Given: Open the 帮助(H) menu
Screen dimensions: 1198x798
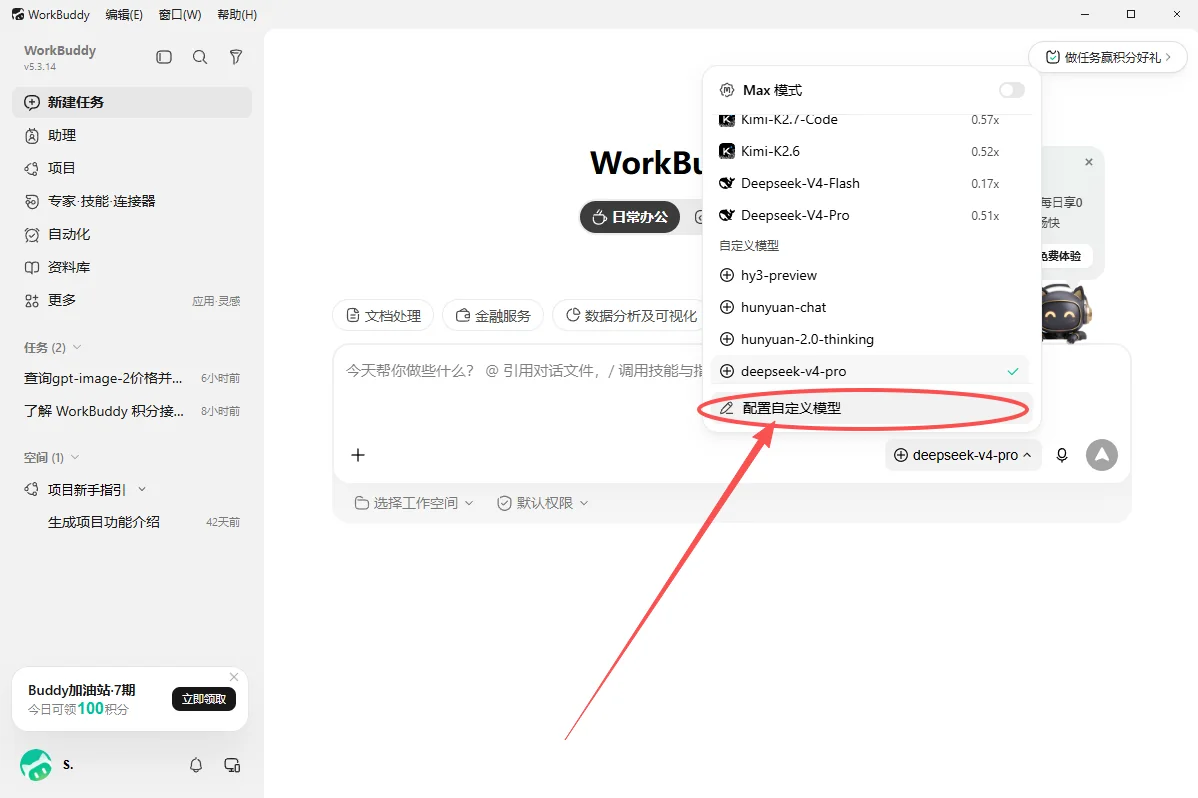Looking at the screenshot, I should (237, 15).
